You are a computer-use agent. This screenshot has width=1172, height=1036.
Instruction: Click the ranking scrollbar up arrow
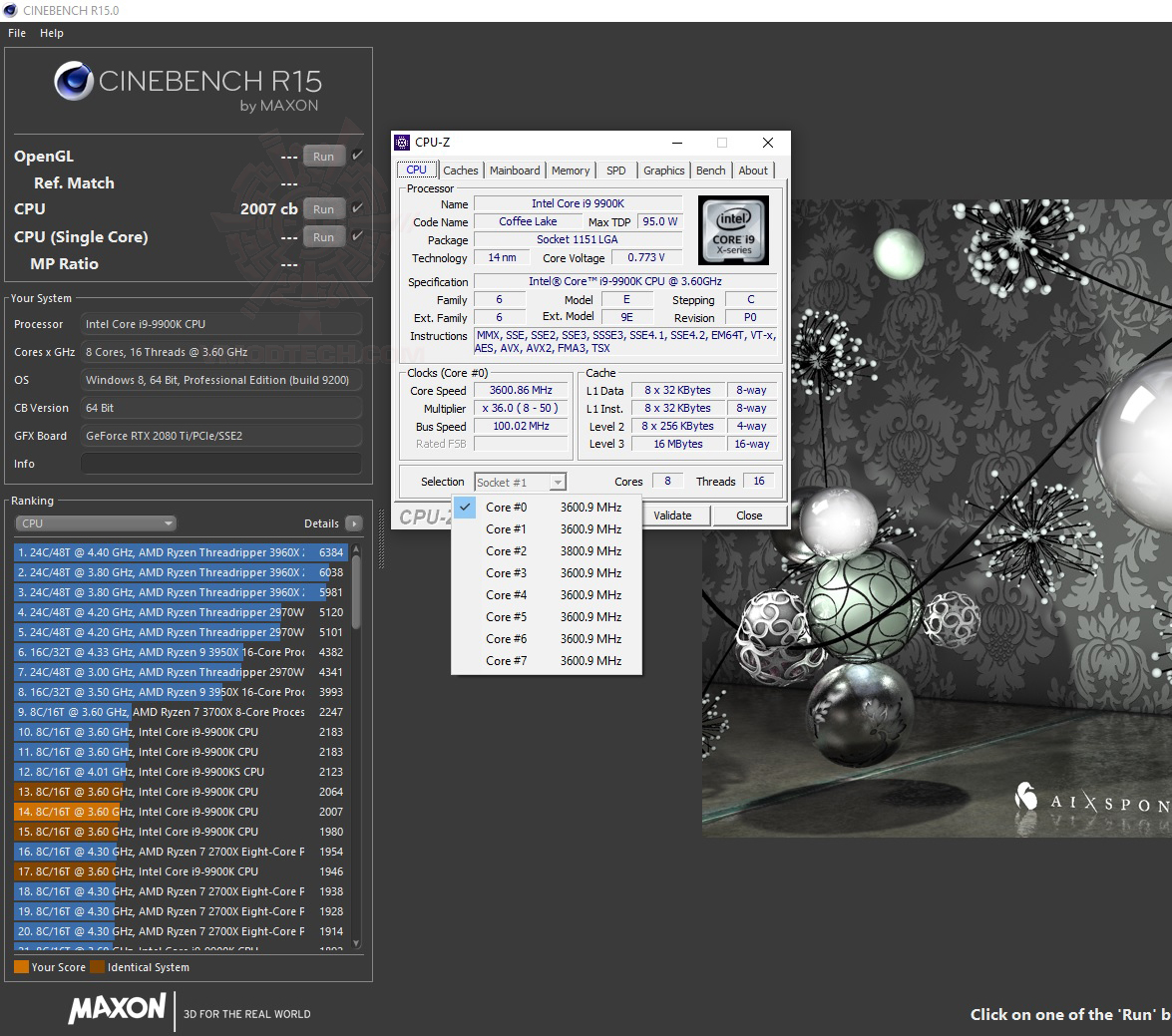[x=356, y=548]
